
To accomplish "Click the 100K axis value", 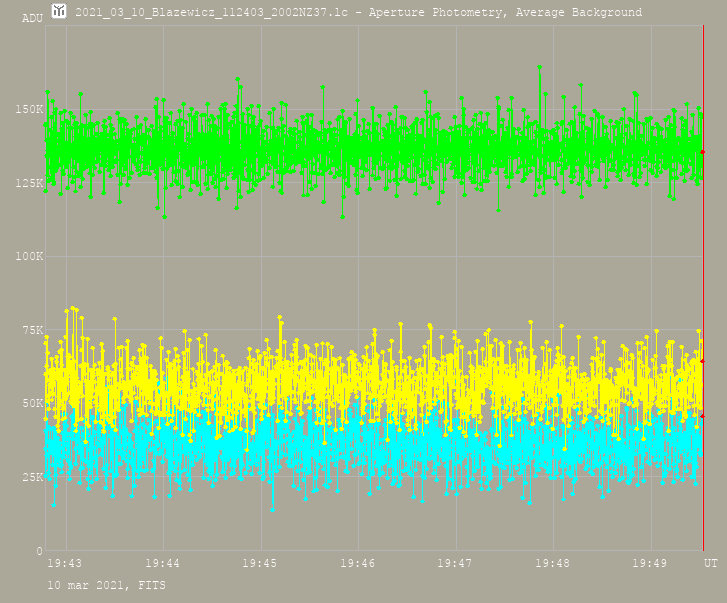I will pyautogui.click(x=29, y=256).
